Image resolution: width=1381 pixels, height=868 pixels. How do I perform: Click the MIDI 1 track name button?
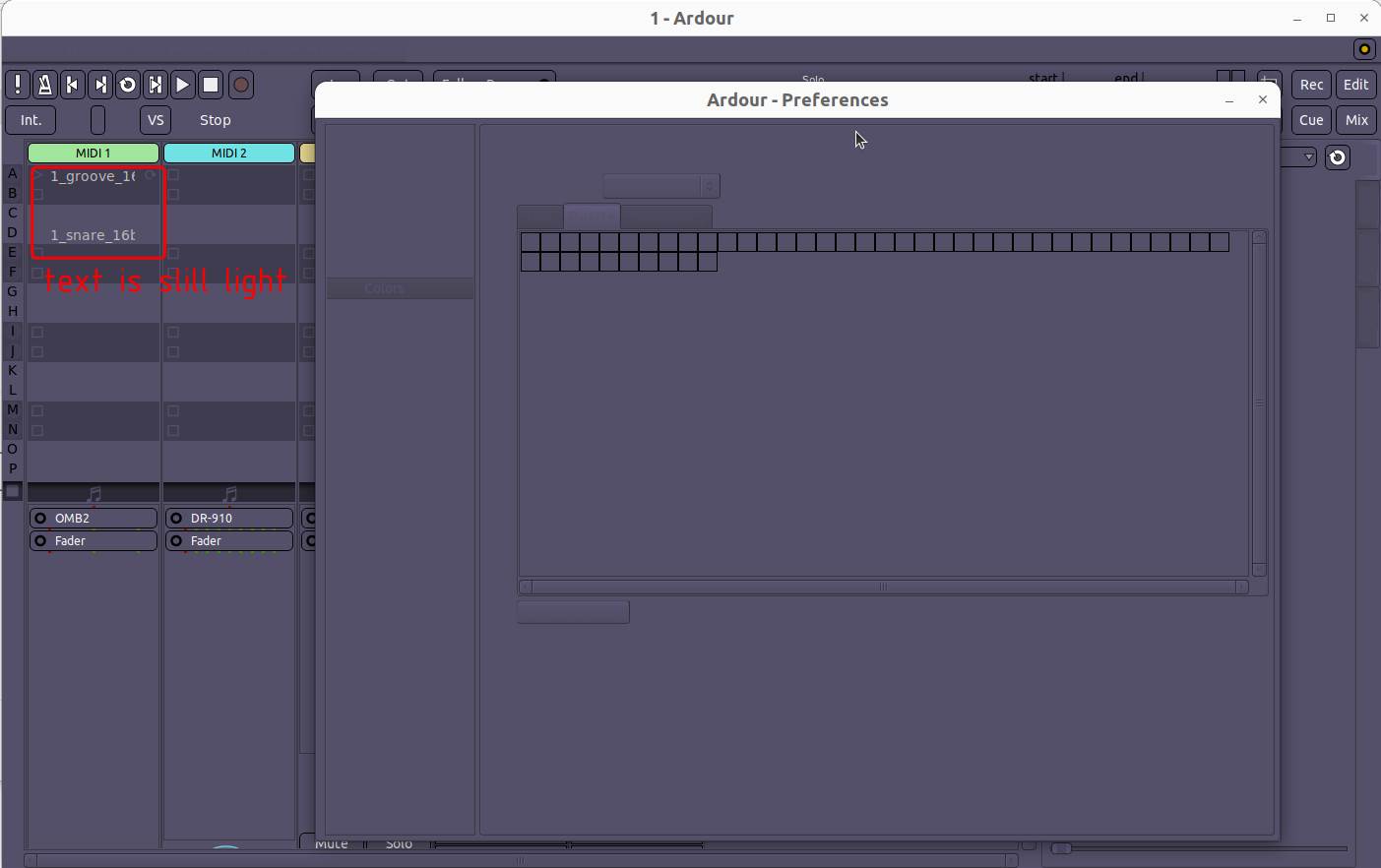(94, 154)
